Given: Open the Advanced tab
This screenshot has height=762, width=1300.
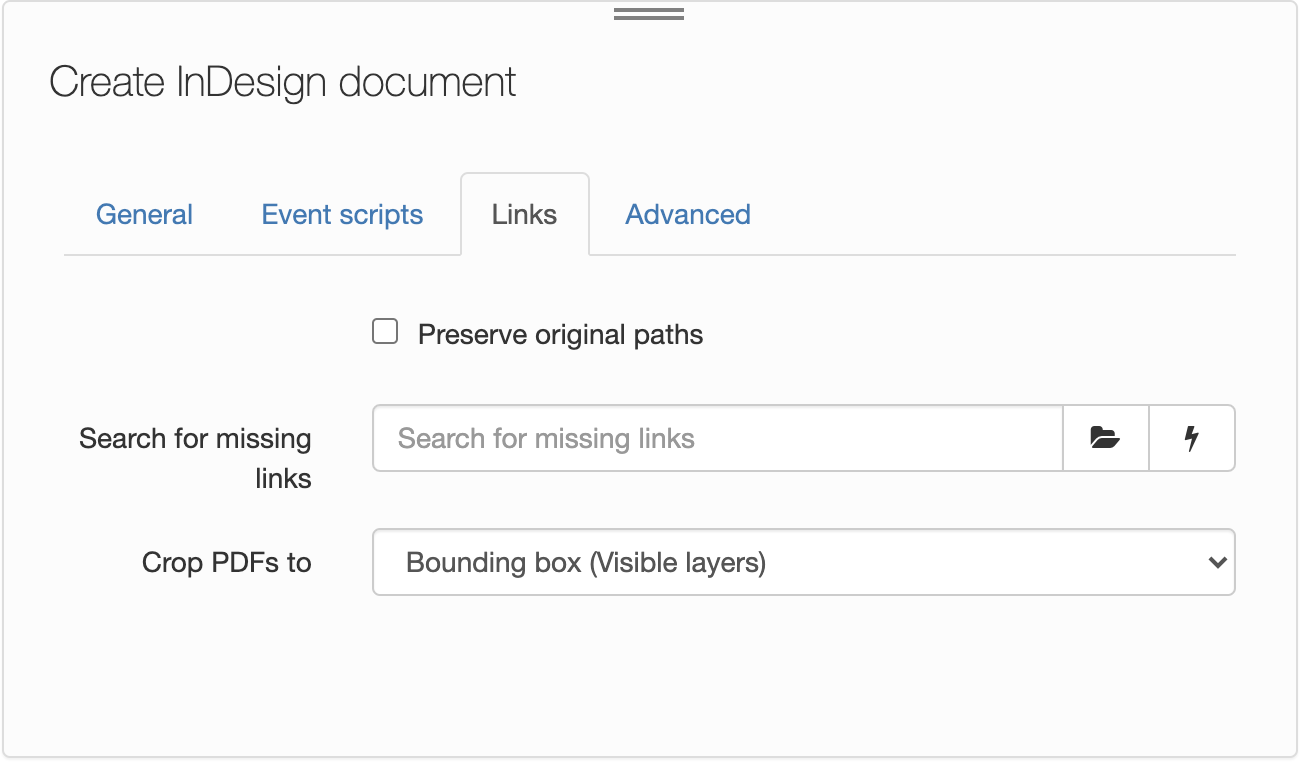Looking at the screenshot, I should (688, 215).
